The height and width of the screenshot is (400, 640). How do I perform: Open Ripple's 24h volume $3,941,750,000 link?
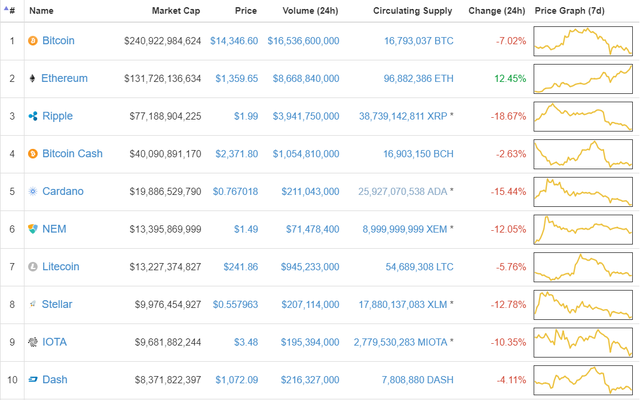[306, 116]
